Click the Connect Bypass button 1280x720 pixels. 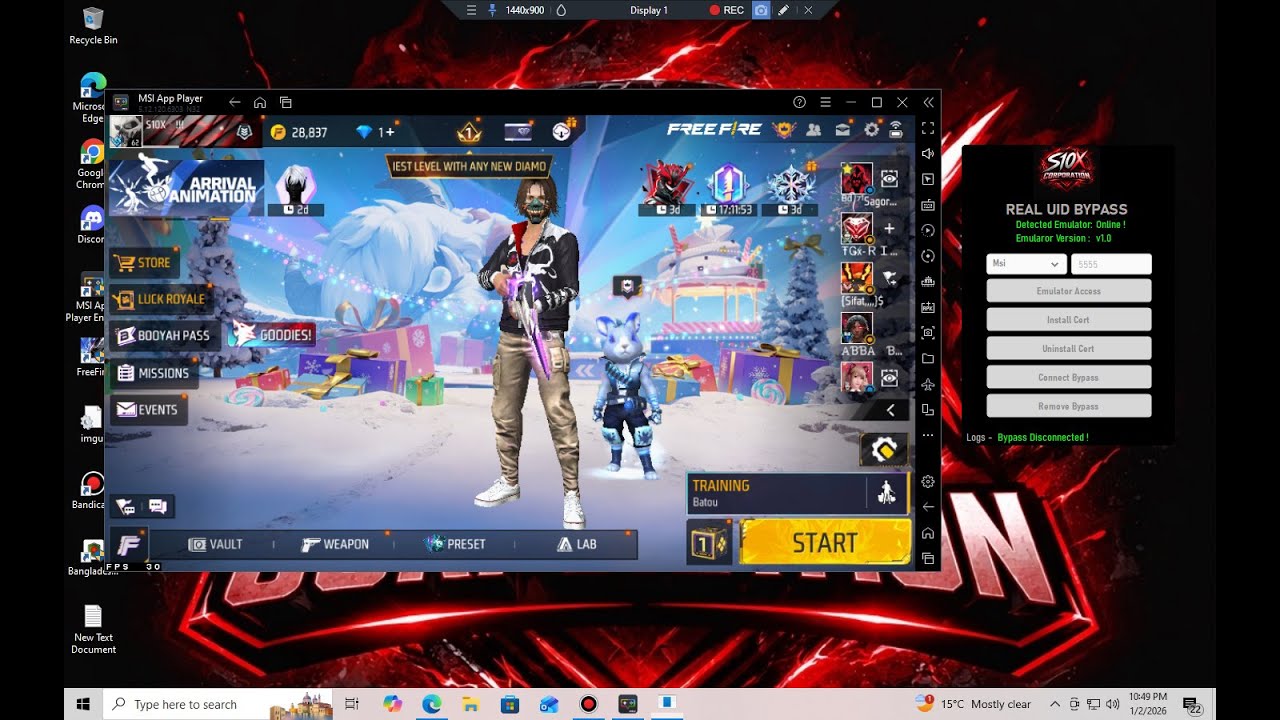[1069, 377]
